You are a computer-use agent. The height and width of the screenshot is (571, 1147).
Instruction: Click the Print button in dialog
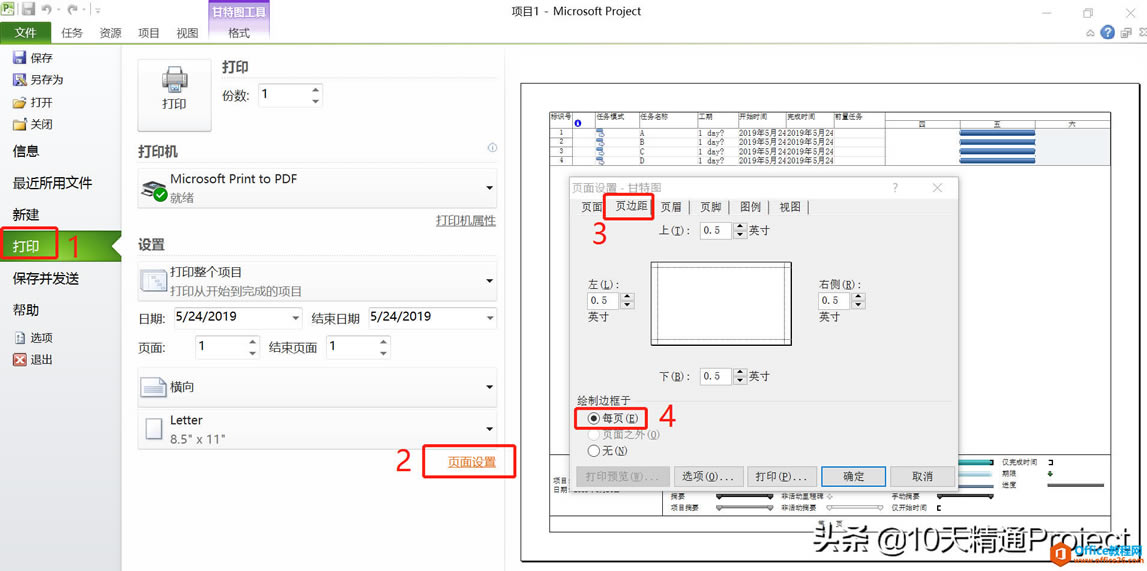[781, 476]
